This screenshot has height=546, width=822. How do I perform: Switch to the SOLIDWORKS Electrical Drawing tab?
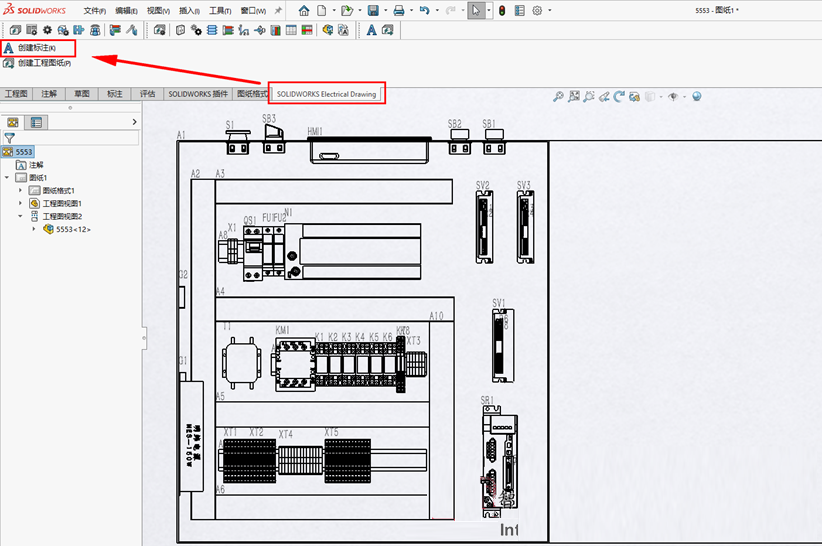tap(329, 93)
